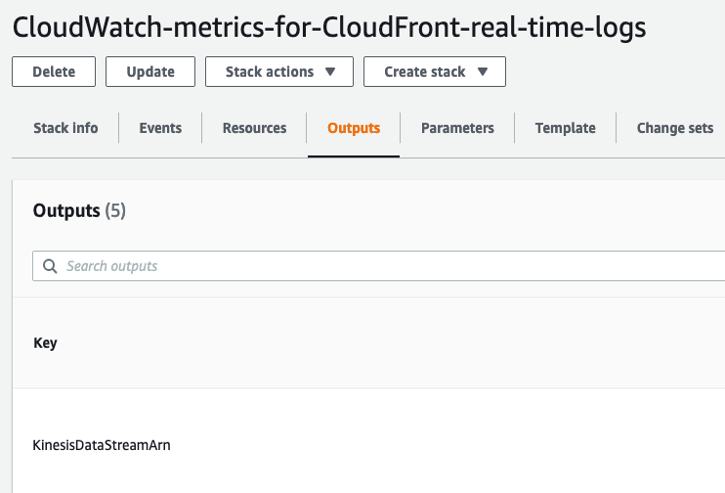Sort by the Key column header
725x493 pixels.
pyautogui.click(x=45, y=343)
